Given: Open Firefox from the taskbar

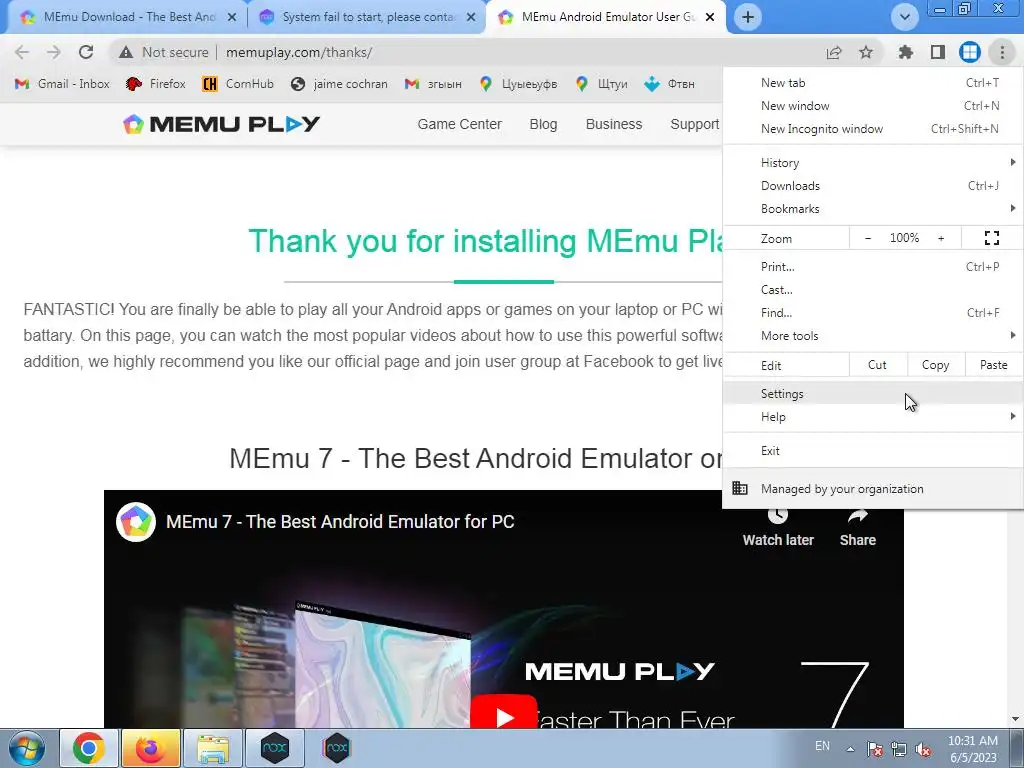Looking at the screenshot, I should 150,748.
